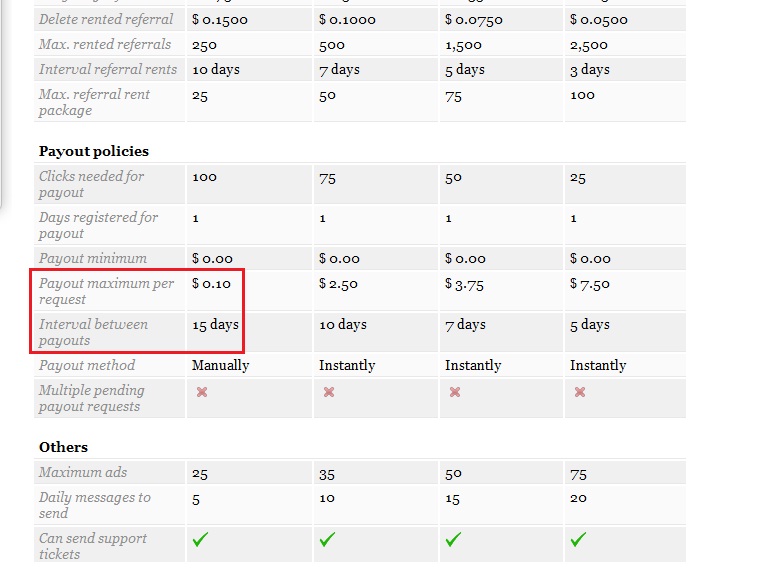The width and height of the screenshot is (768, 576).
Task: Select the "Payout maximum per request" row label
Action: [106, 291]
